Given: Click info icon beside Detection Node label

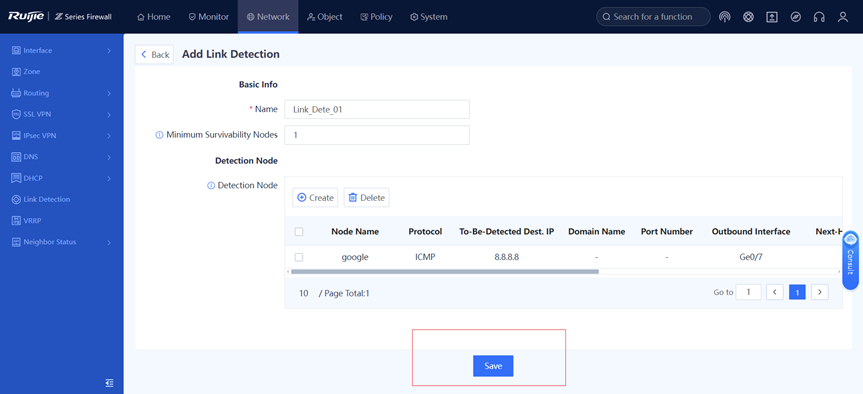Looking at the screenshot, I should click(x=211, y=186).
